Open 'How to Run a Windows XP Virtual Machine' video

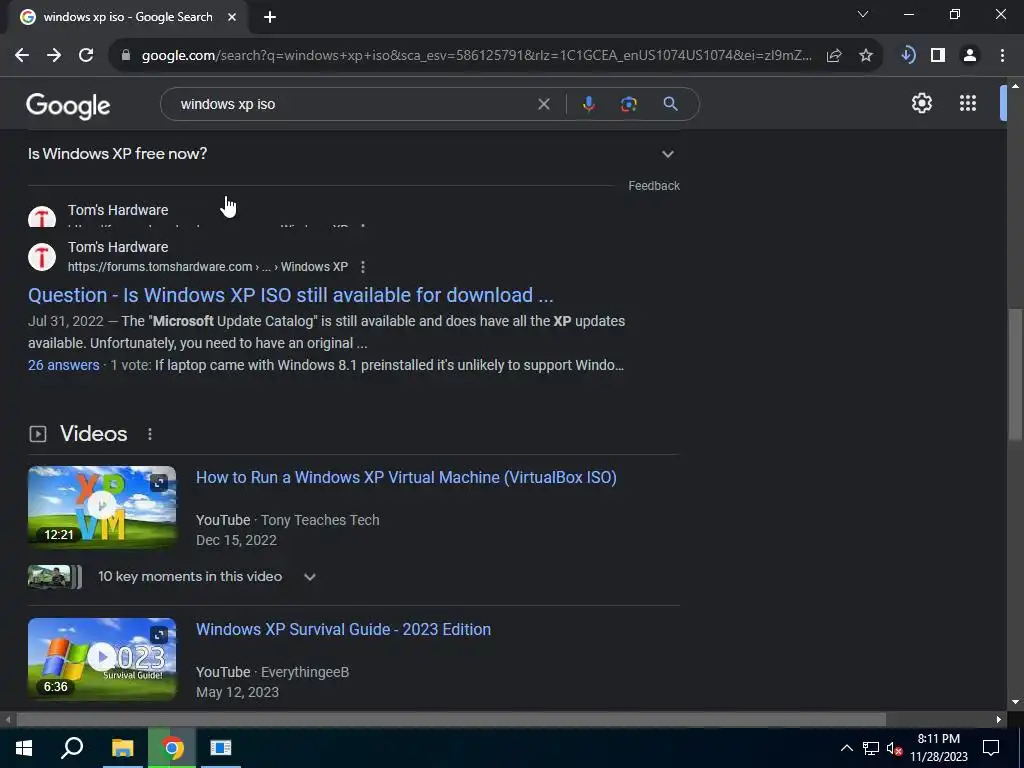click(x=406, y=477)
